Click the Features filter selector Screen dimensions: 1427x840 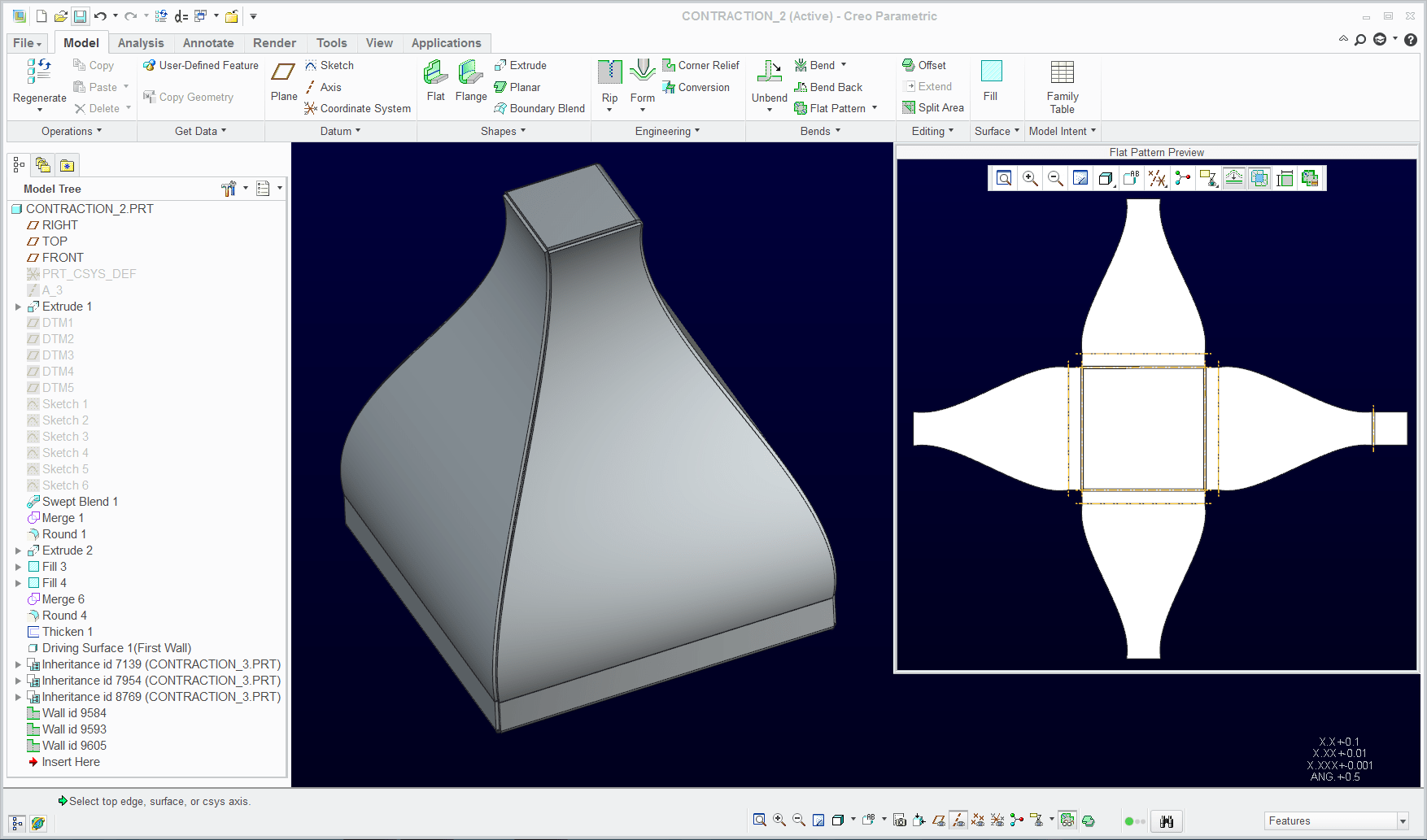click(x=1333, y=820)
